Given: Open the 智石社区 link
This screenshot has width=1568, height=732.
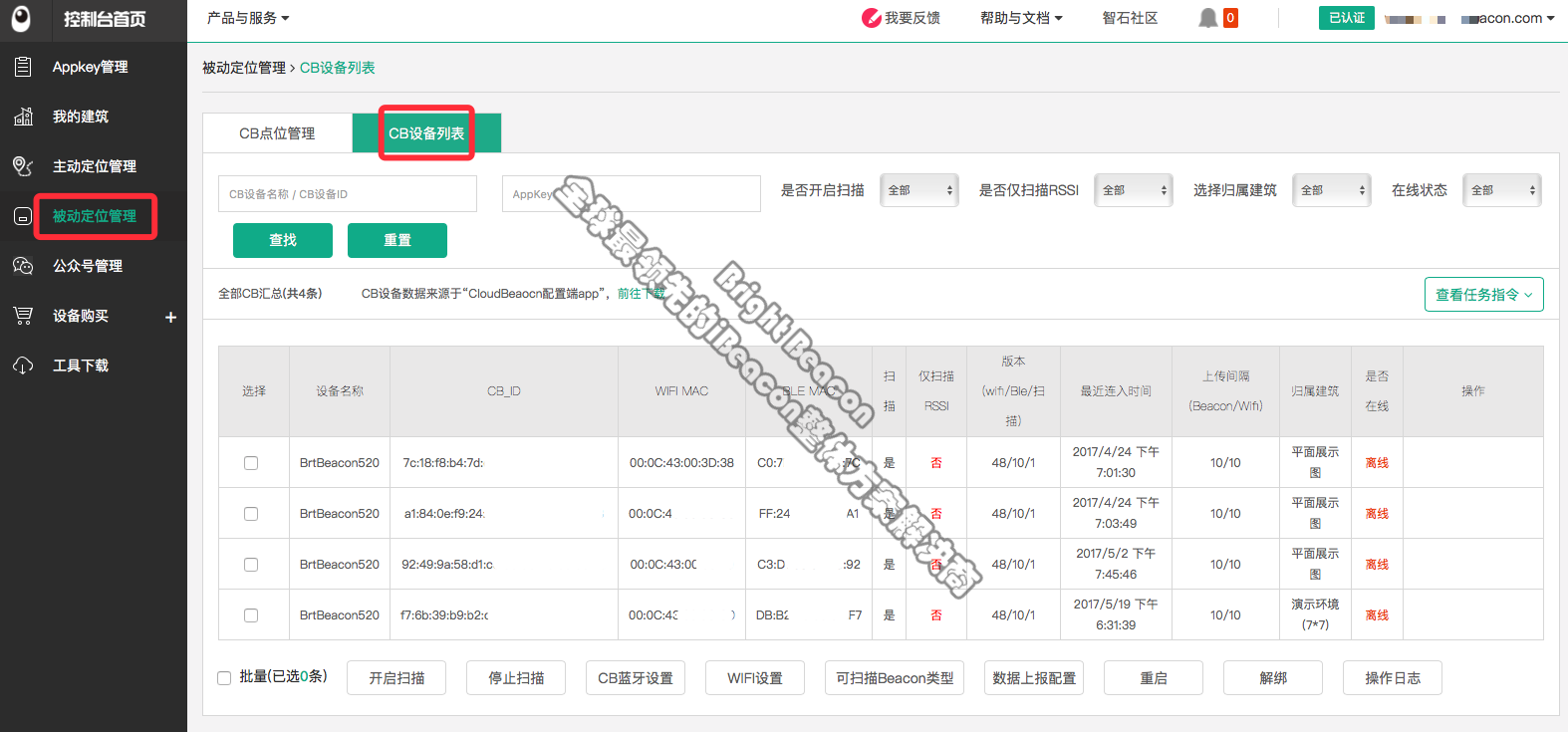Looking at the screenshot, I should pos(1130,18).
